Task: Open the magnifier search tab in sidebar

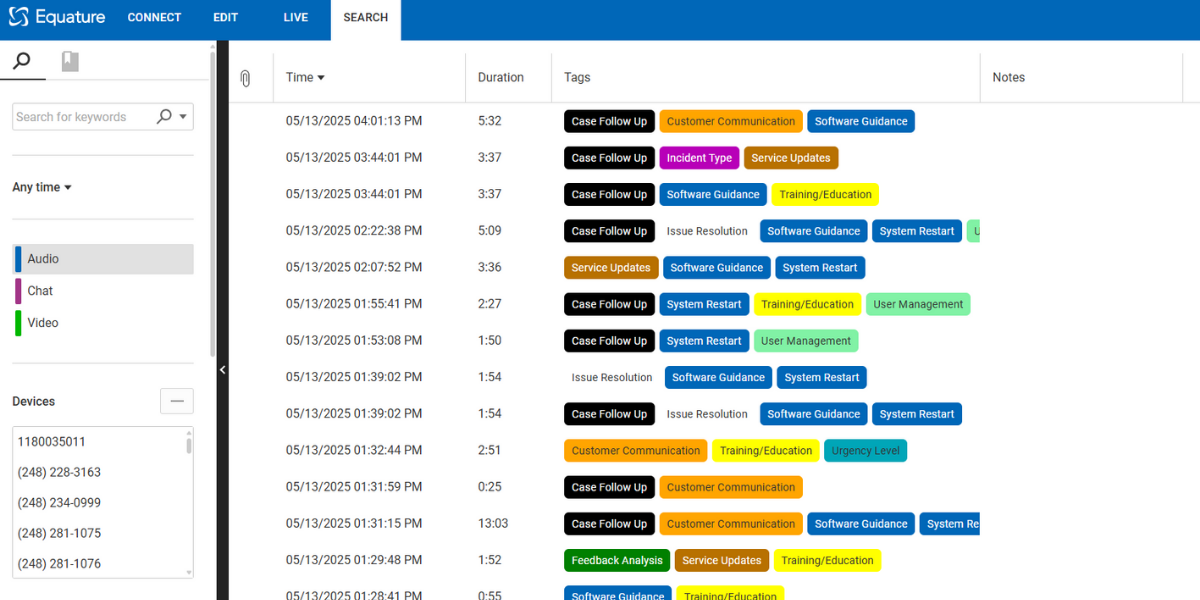Action: pos(21,62)
